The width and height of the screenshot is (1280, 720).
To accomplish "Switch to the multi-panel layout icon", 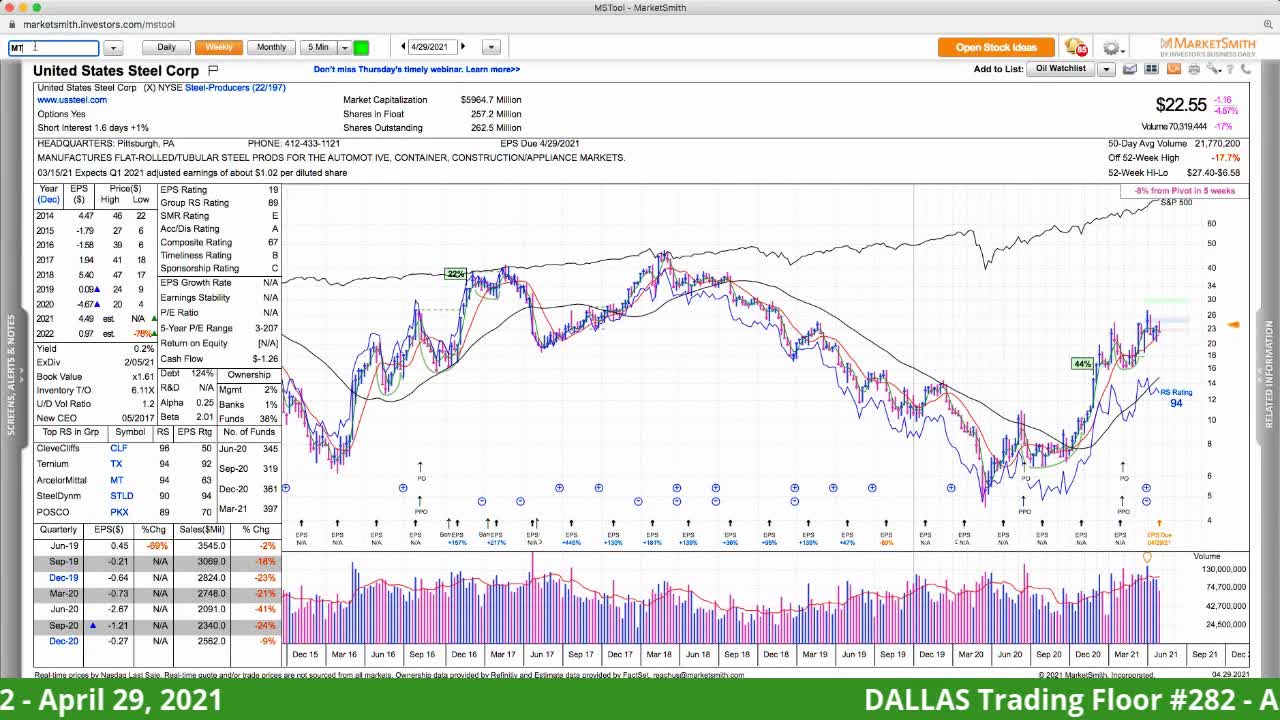I will pos(1151,69).
